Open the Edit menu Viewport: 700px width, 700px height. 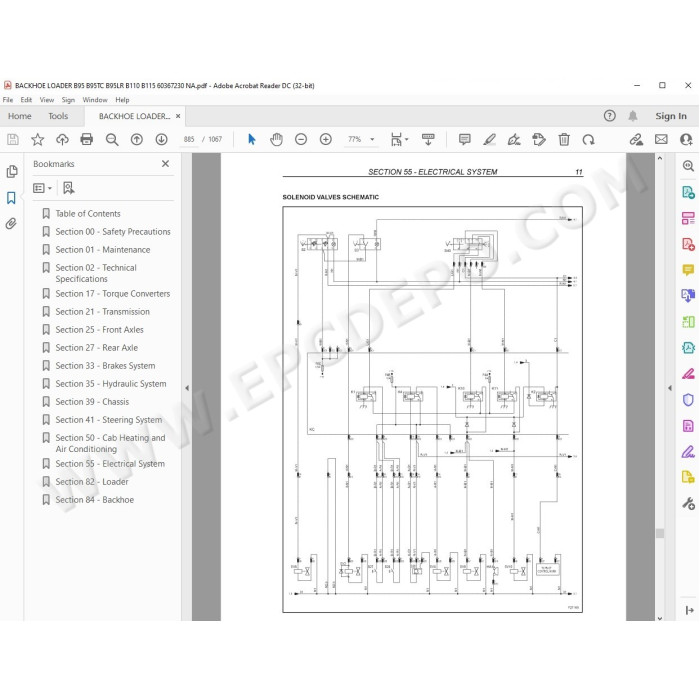26,100
